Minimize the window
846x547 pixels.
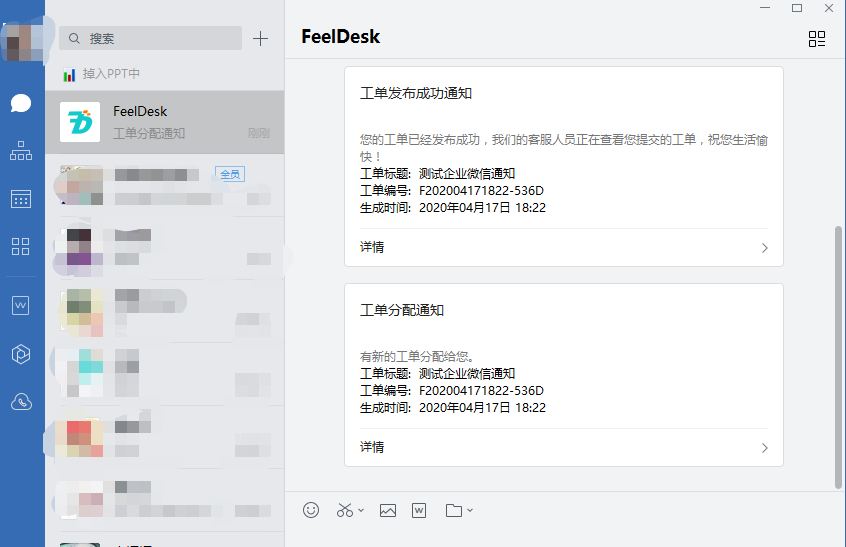765,8
